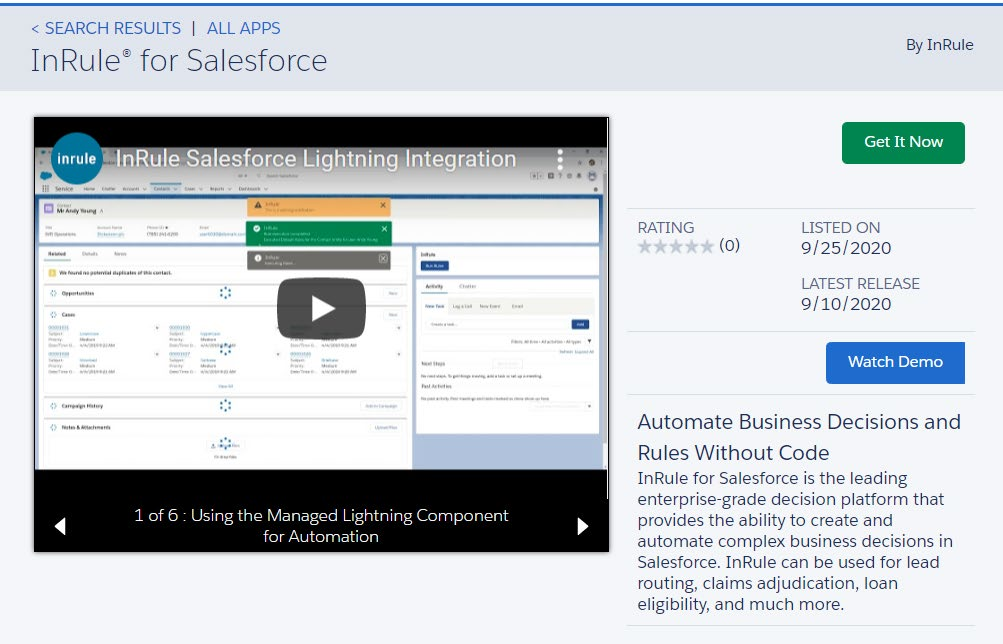Show the previous carousel slide
The image size is (1003, 644).
click(x=60, y=526)
